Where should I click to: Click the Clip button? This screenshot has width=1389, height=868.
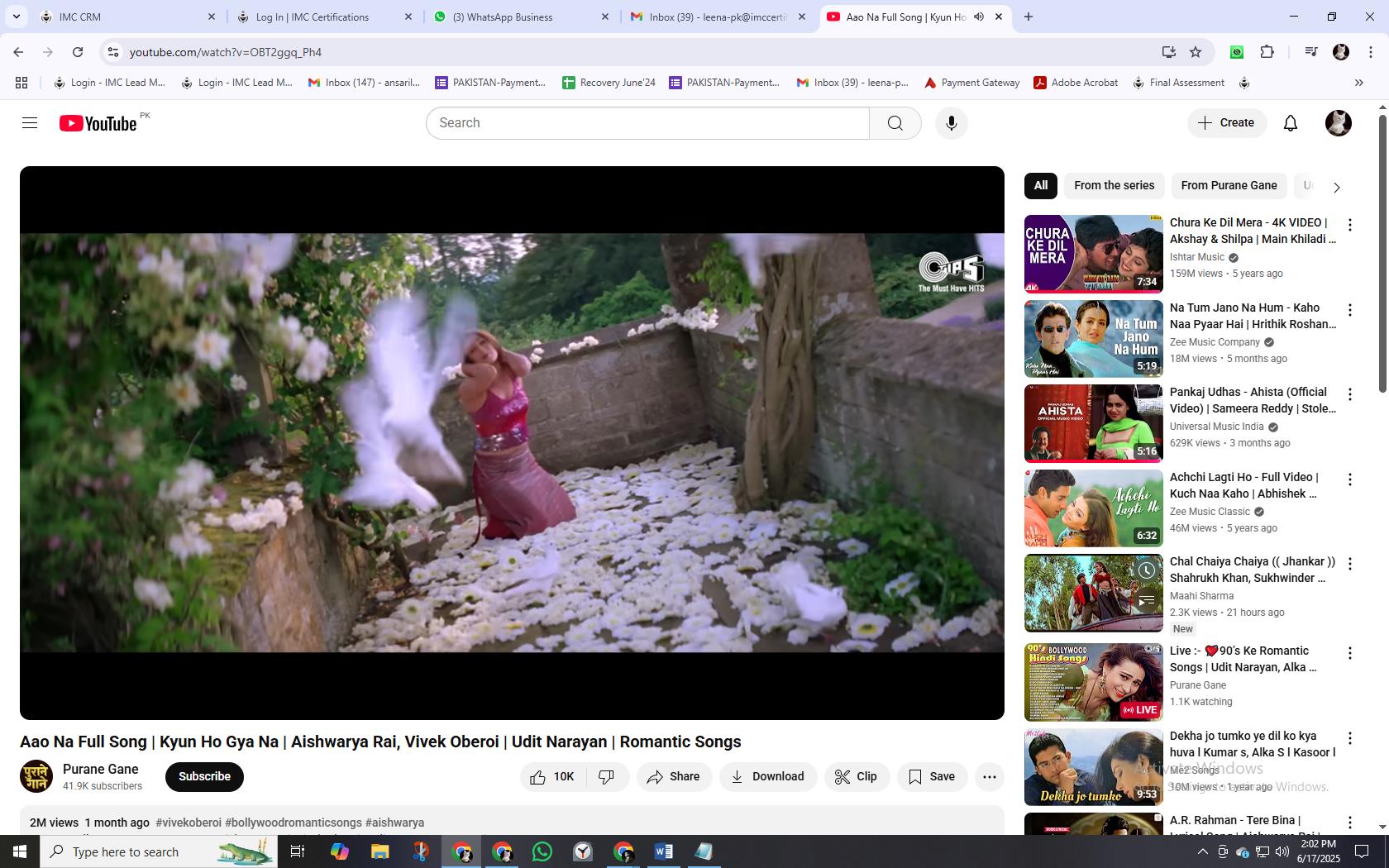(x=857, y=776)
